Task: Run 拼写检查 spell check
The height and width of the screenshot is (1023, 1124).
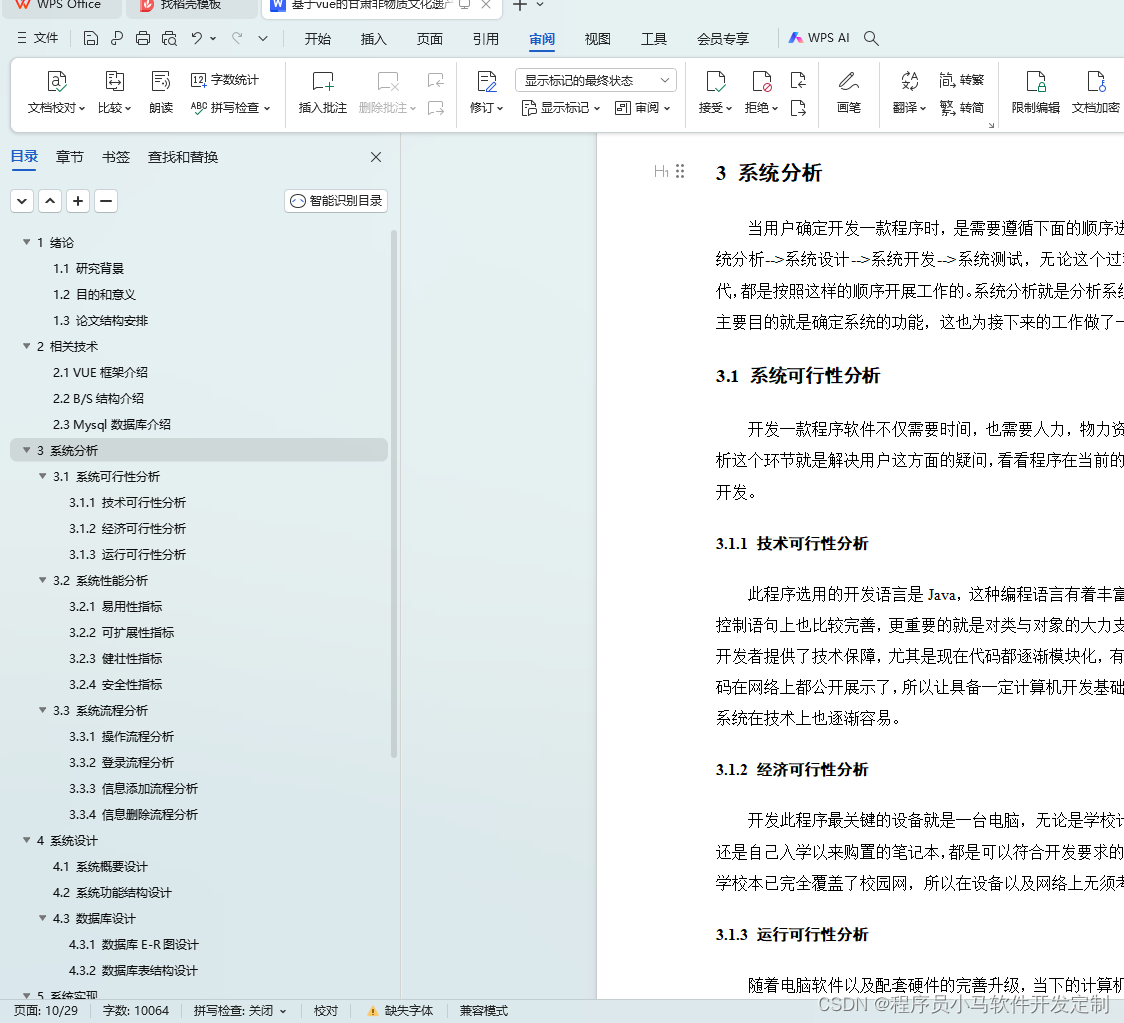Action: coord(230,108)
